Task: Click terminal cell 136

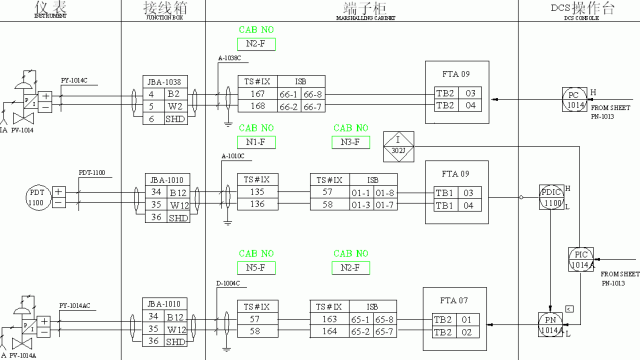Action: coord(258,204)
